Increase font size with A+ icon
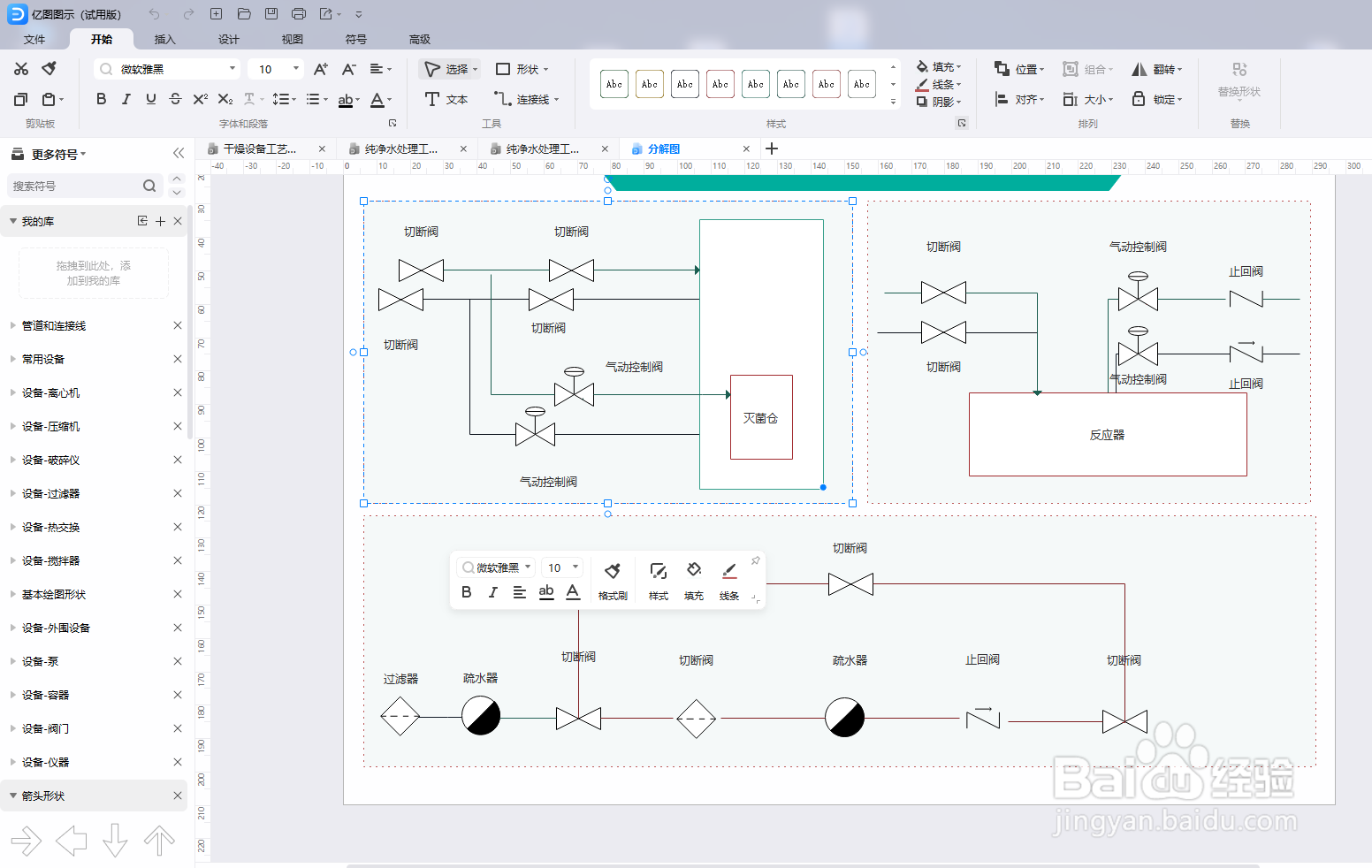The image size is (1372, 868). pyautogui.click(x=321, y=69)
